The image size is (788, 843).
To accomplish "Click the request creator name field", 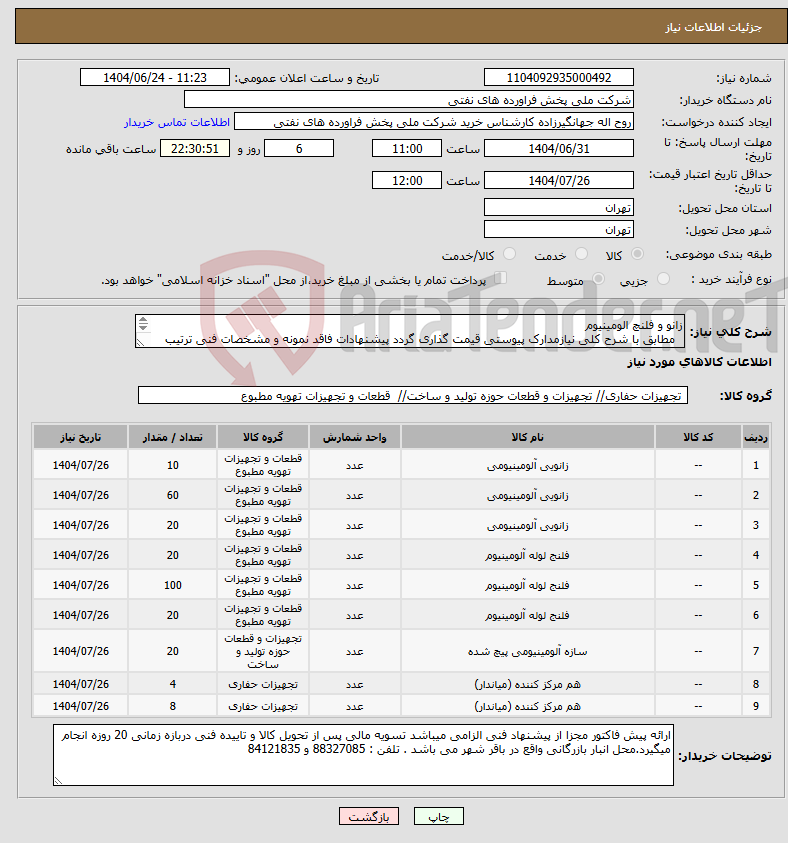I will [x=434, y=122].
